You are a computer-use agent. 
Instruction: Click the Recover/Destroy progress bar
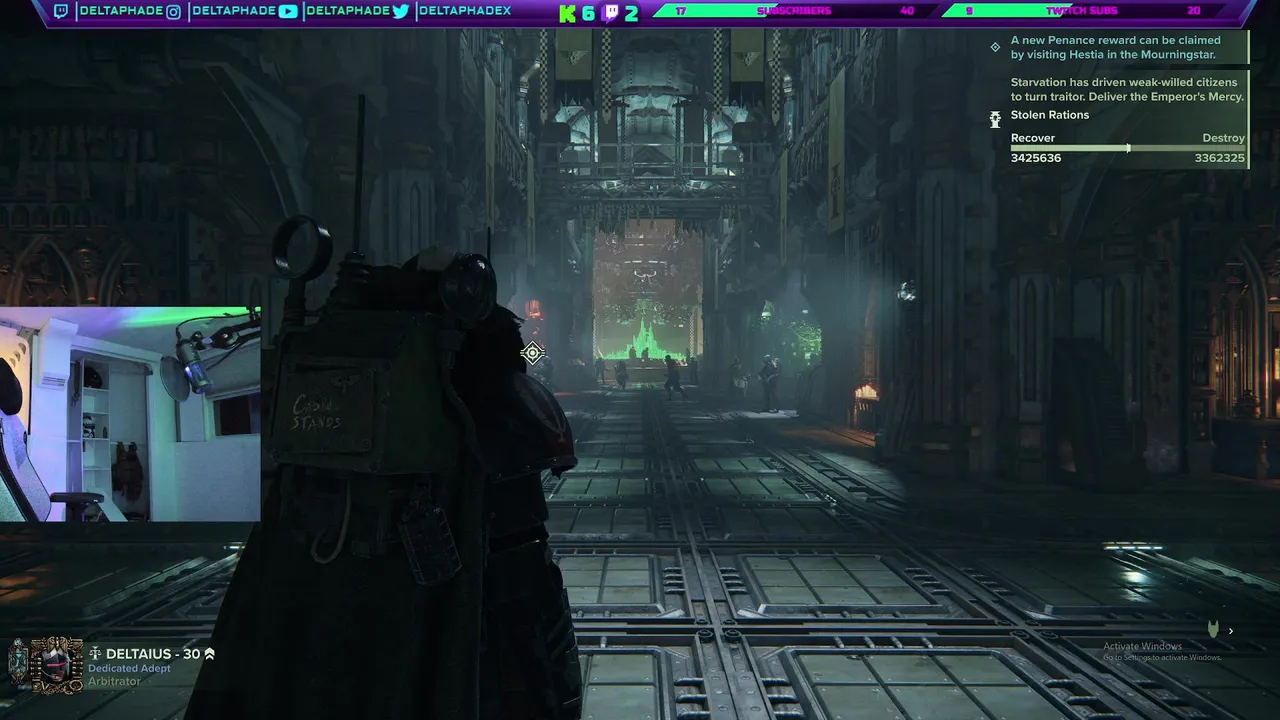pos(1128,148)
